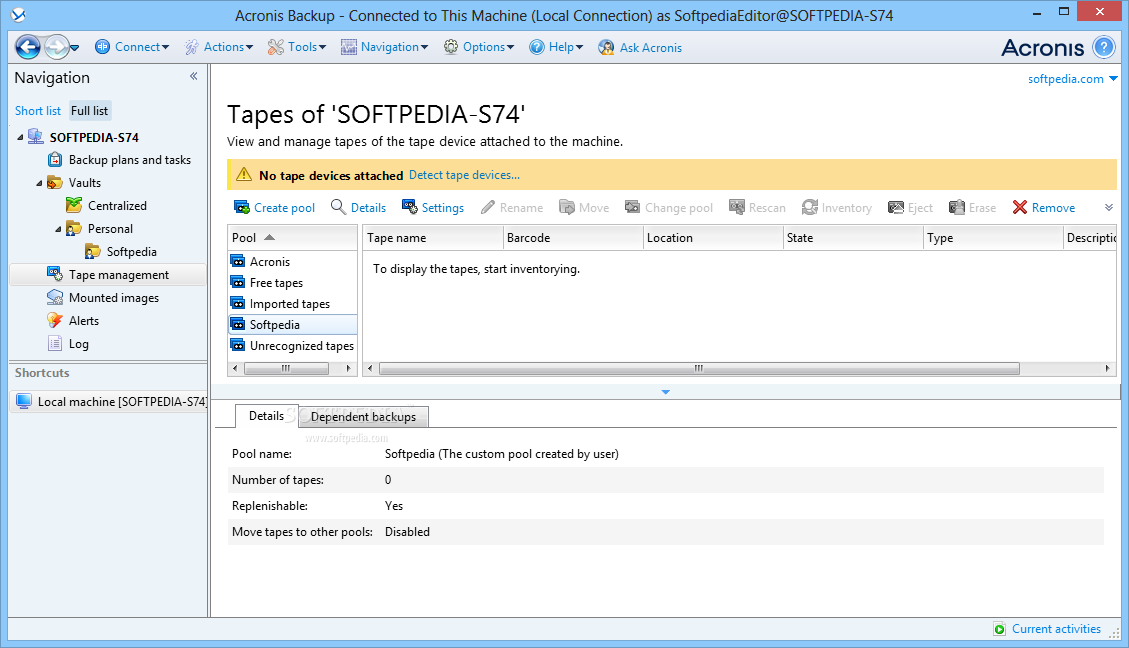Viewport: 1129px width, 648px height.
Task: Sort by Barcode column
Action: coord(572,238)
